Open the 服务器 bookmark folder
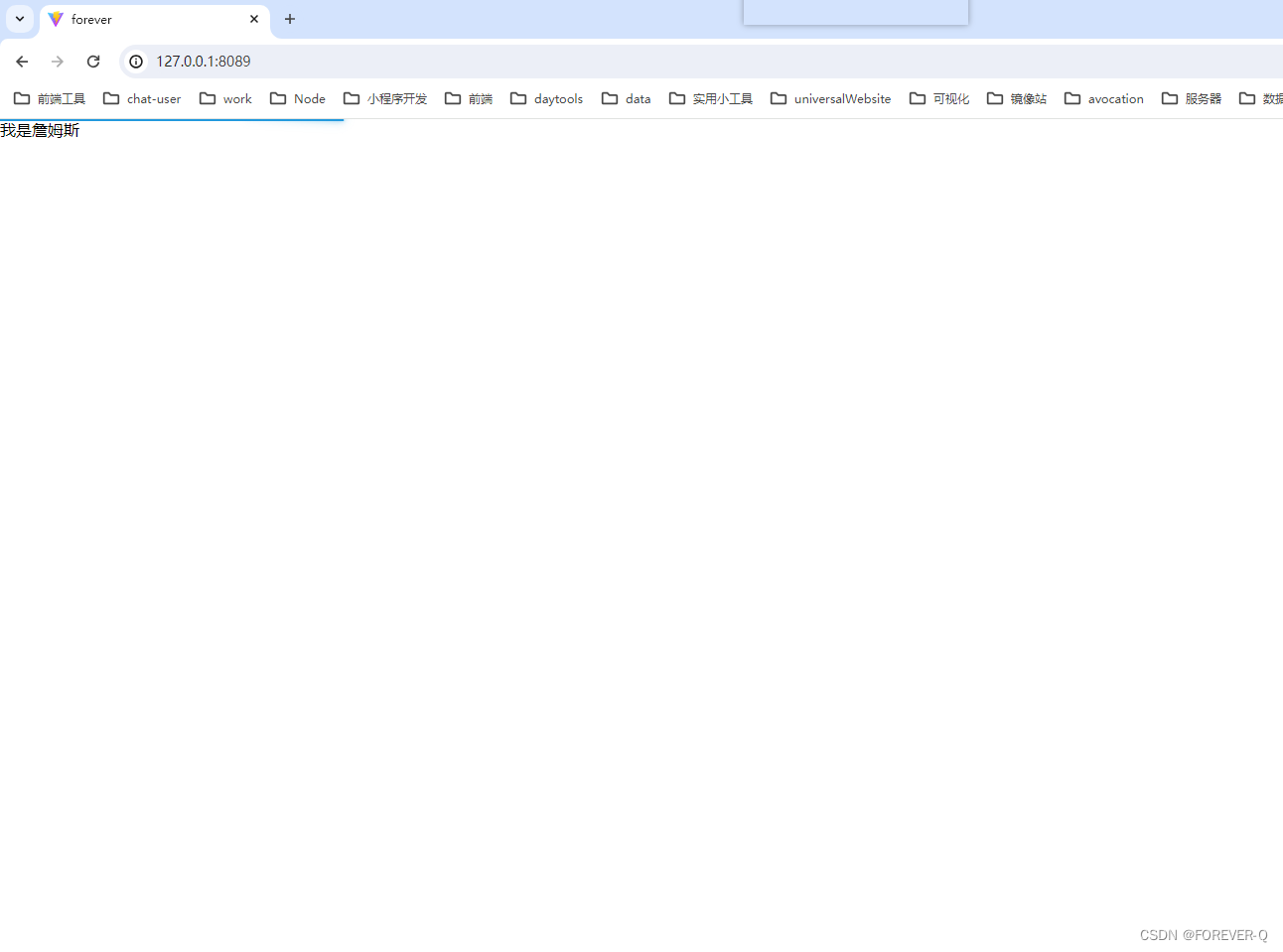The image size is (1283, 952). pyautogui.click(x=1192, y=98)
